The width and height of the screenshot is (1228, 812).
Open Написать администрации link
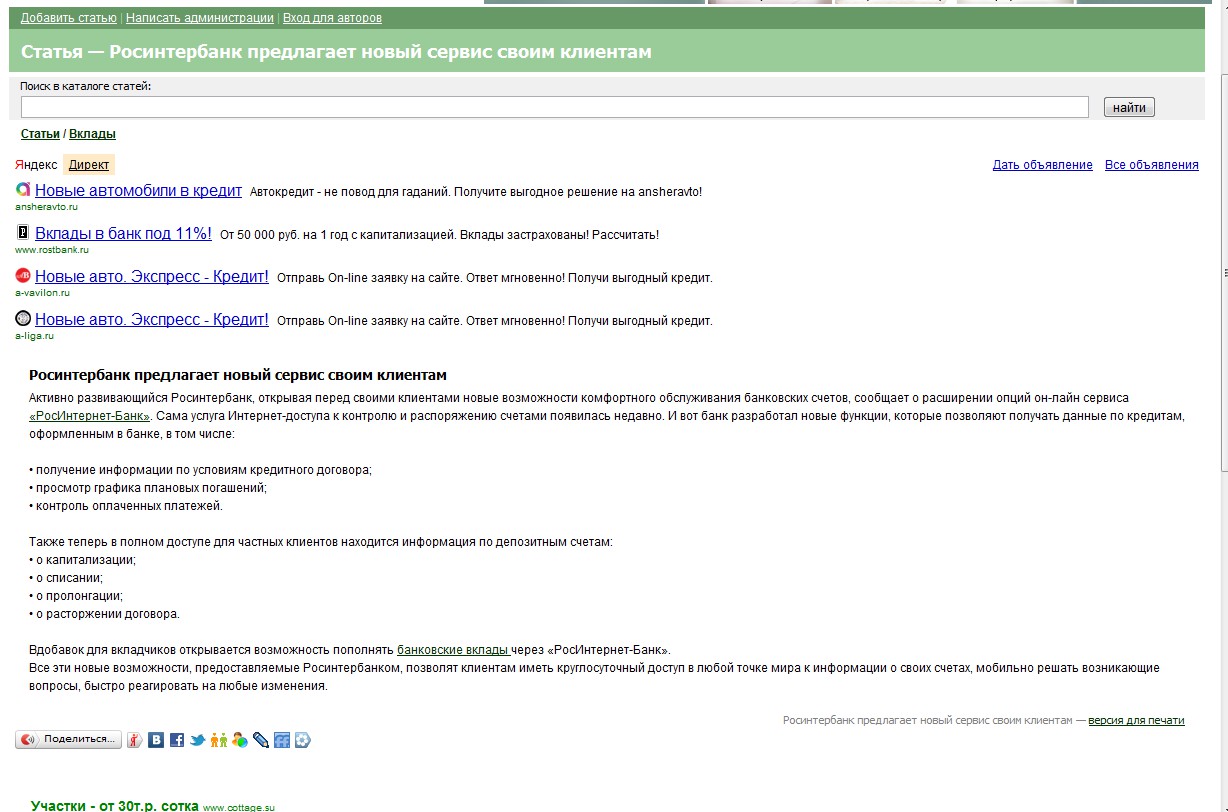point(200,18)
